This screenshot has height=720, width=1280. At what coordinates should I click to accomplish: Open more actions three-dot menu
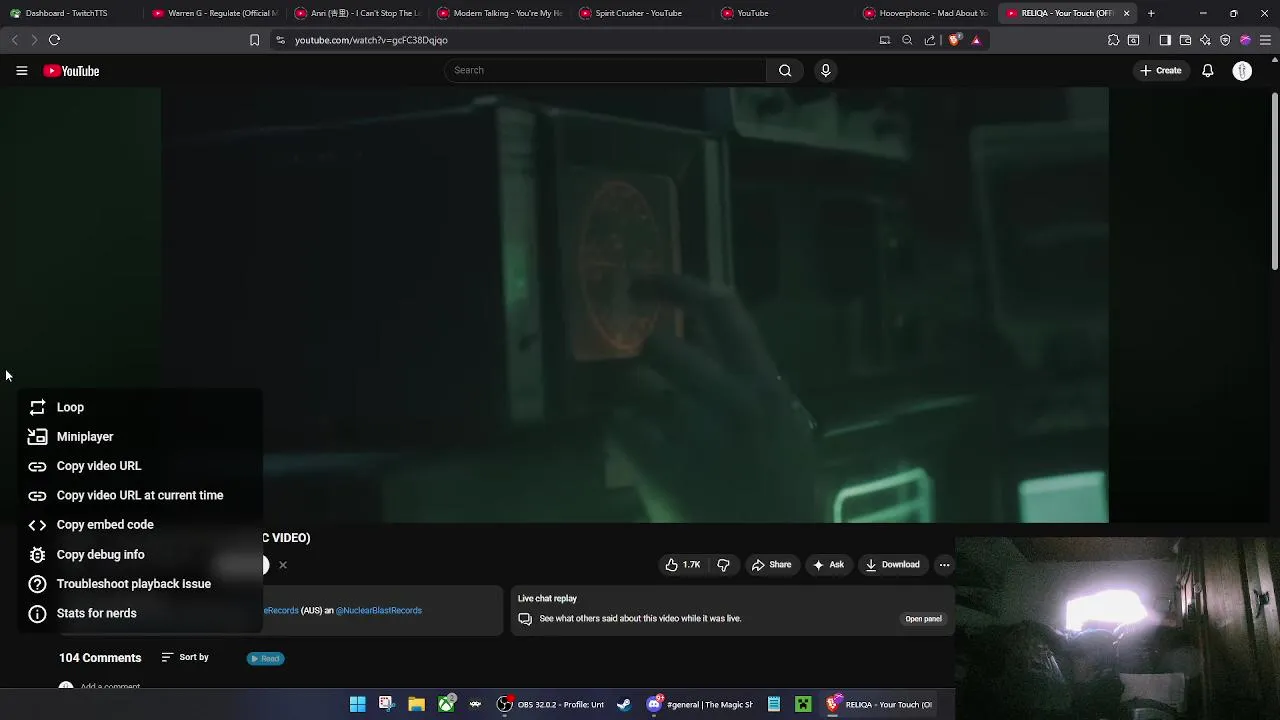point(944,565)
